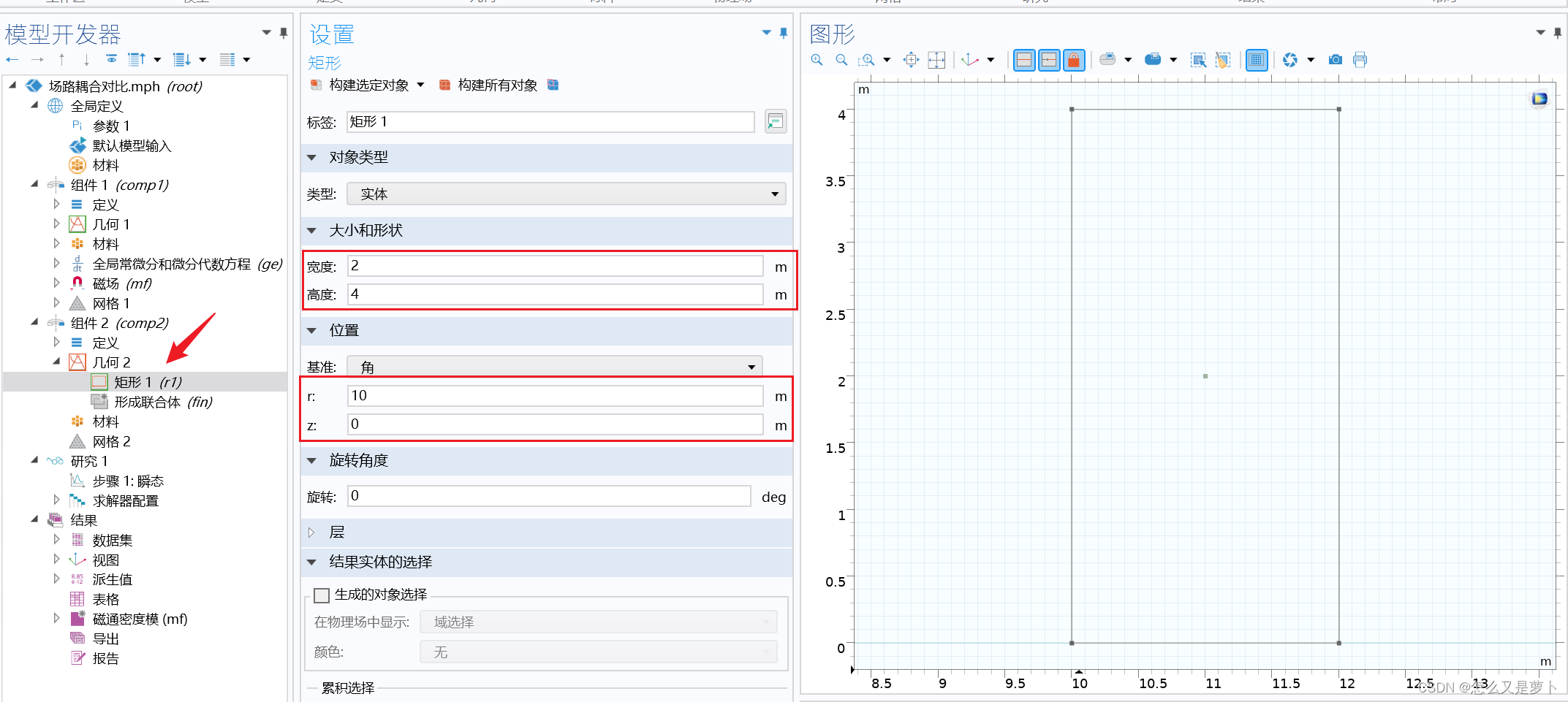Select 派生值 under 结果
1568x702 pixels.
(112, 579)
